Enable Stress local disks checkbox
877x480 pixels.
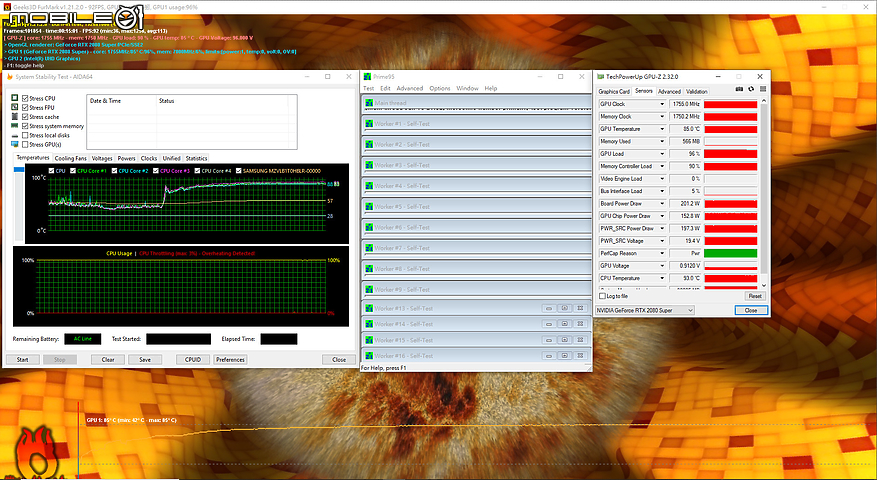tap(25, 135)
